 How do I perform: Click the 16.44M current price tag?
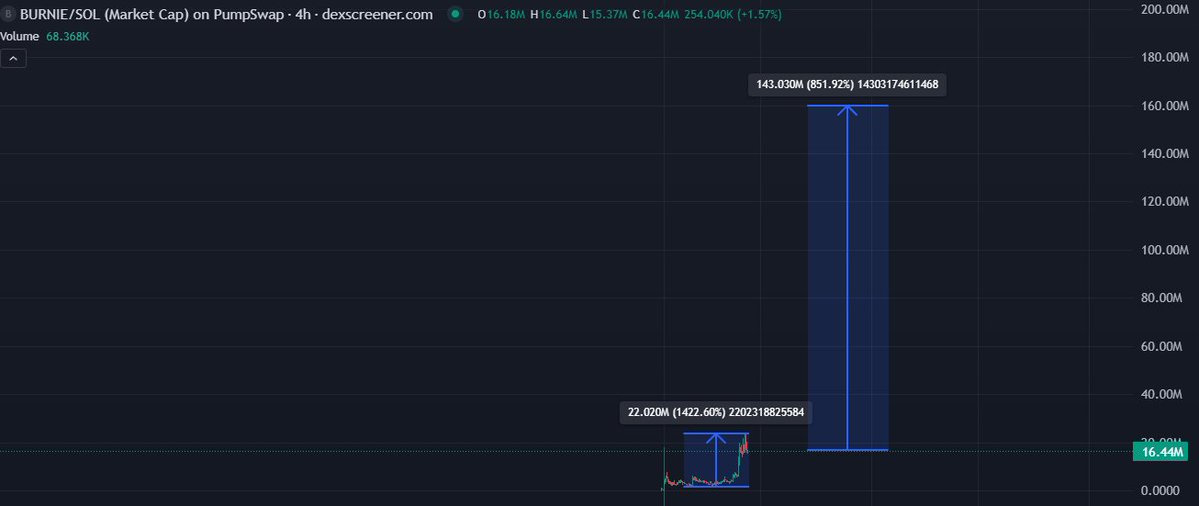[x=1160, y=452]
